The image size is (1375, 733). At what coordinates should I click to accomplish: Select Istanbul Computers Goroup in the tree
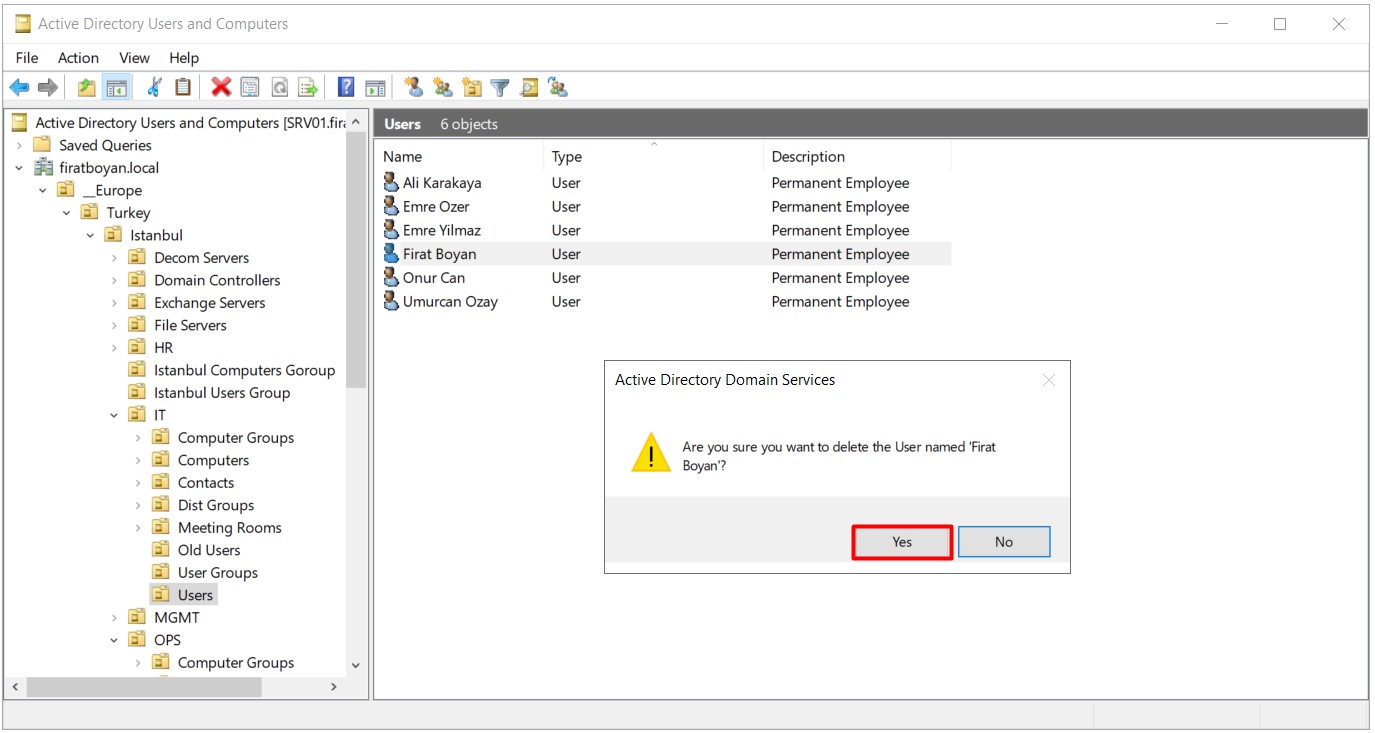coord(244,370)
